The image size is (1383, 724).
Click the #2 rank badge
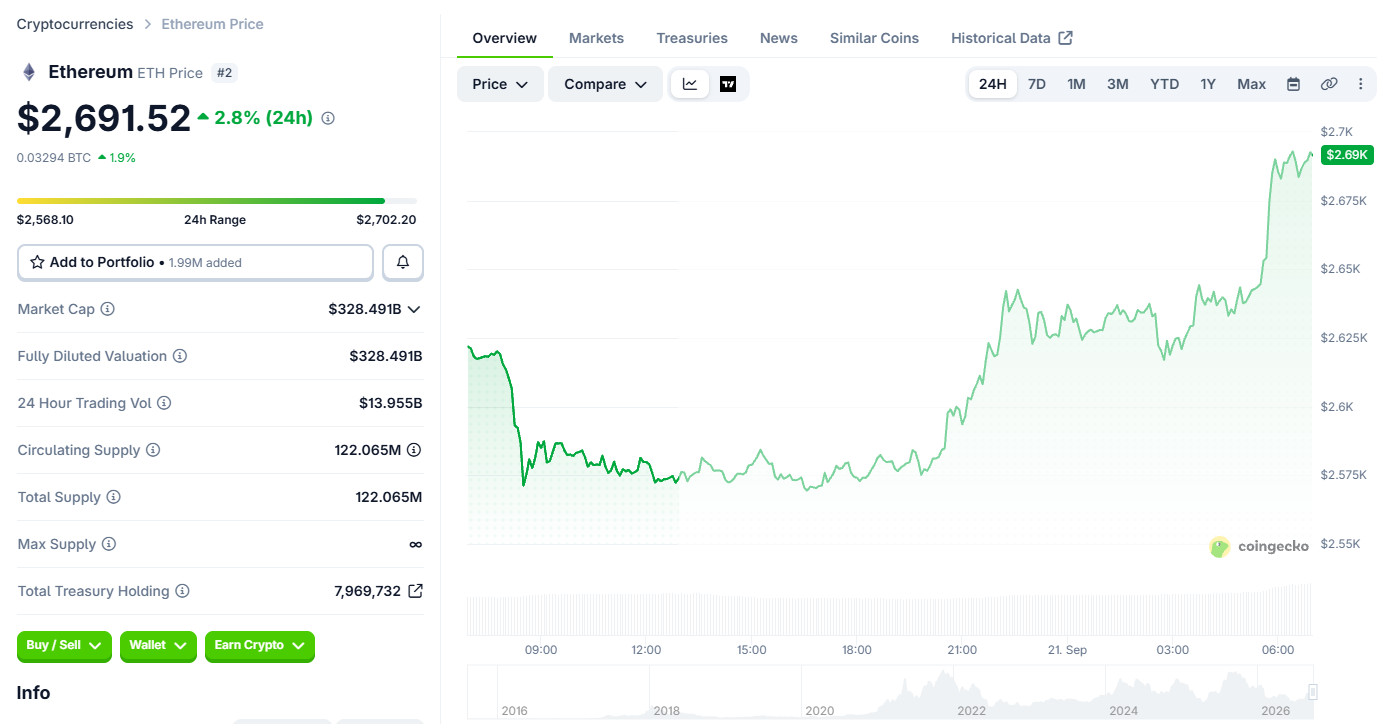tap(224, 73)
